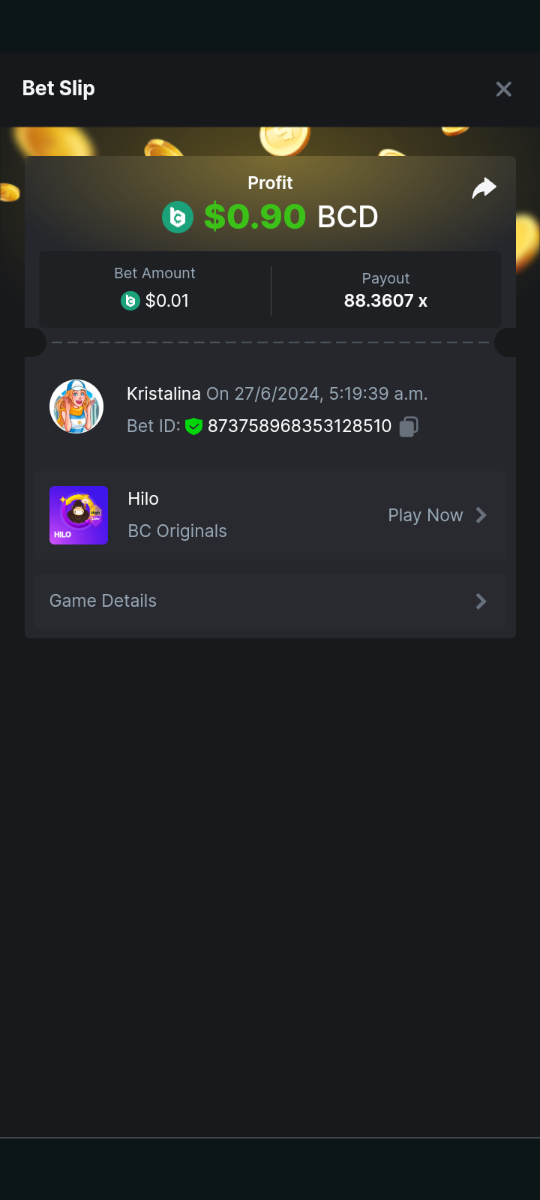Click Play Now for Hilo
Screen dimensions: 540x1200
(425, 515)
